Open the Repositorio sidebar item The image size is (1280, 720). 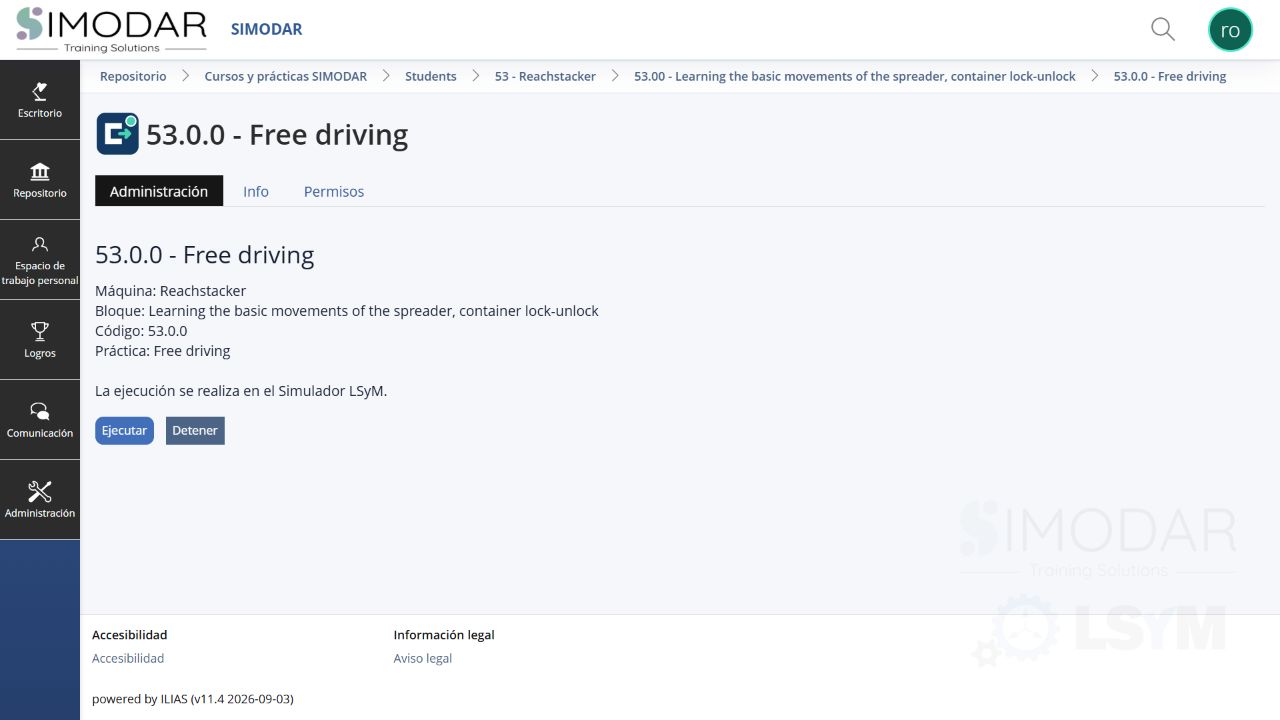(40, 180)
